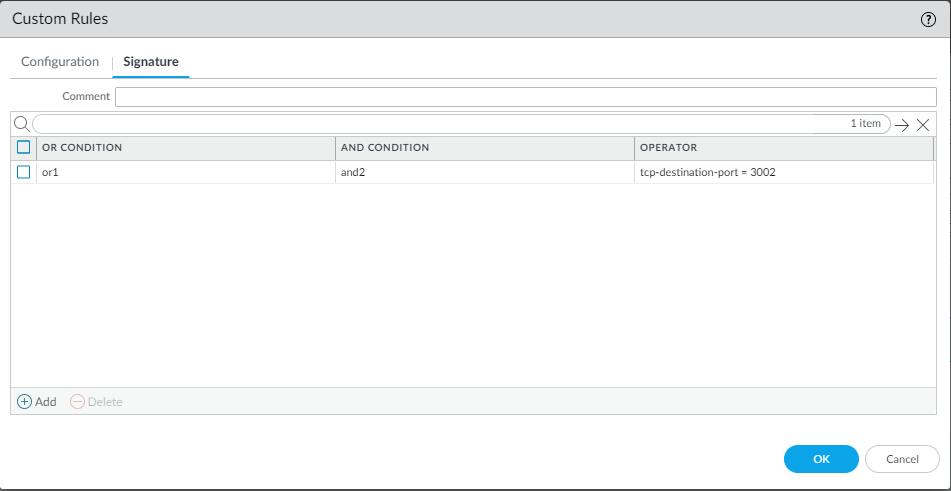
Task: Click the search apply arrow icon
Action: [x=902, y=125]
